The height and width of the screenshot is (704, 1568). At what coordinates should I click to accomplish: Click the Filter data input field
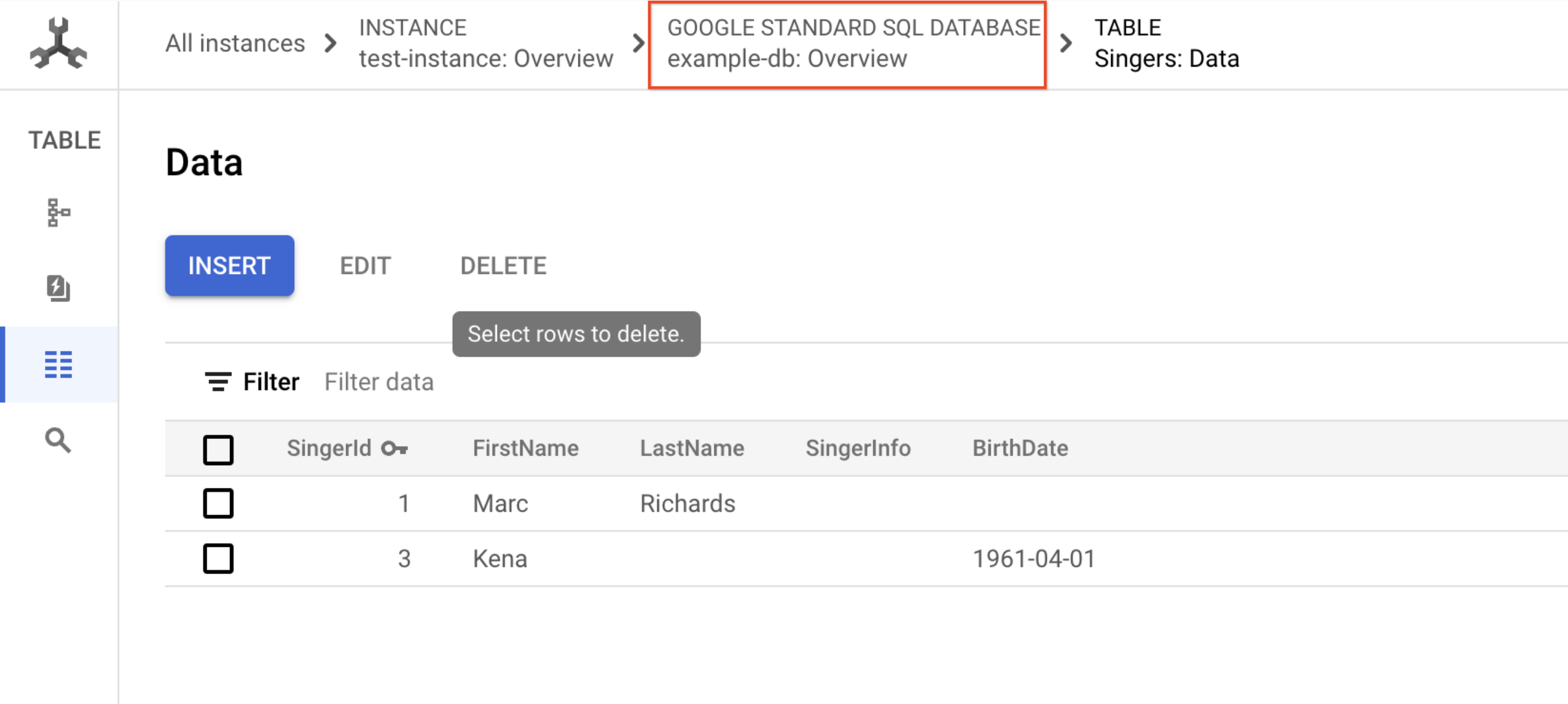pos(380,381)
